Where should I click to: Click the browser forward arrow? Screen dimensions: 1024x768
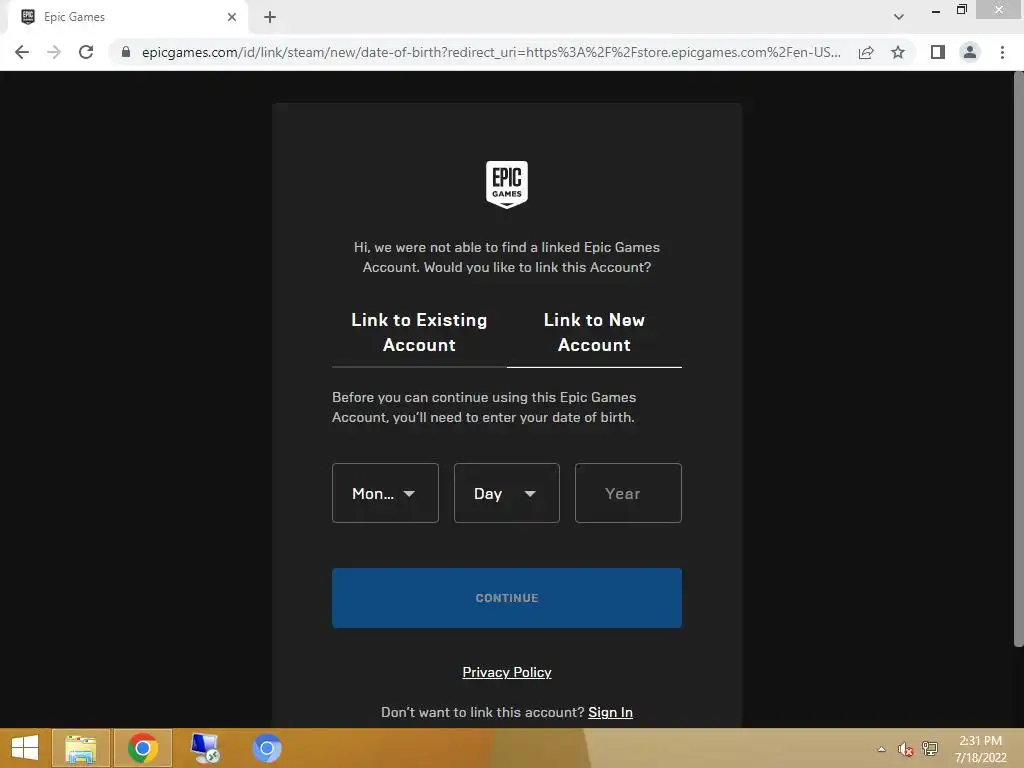coord(54,52)
